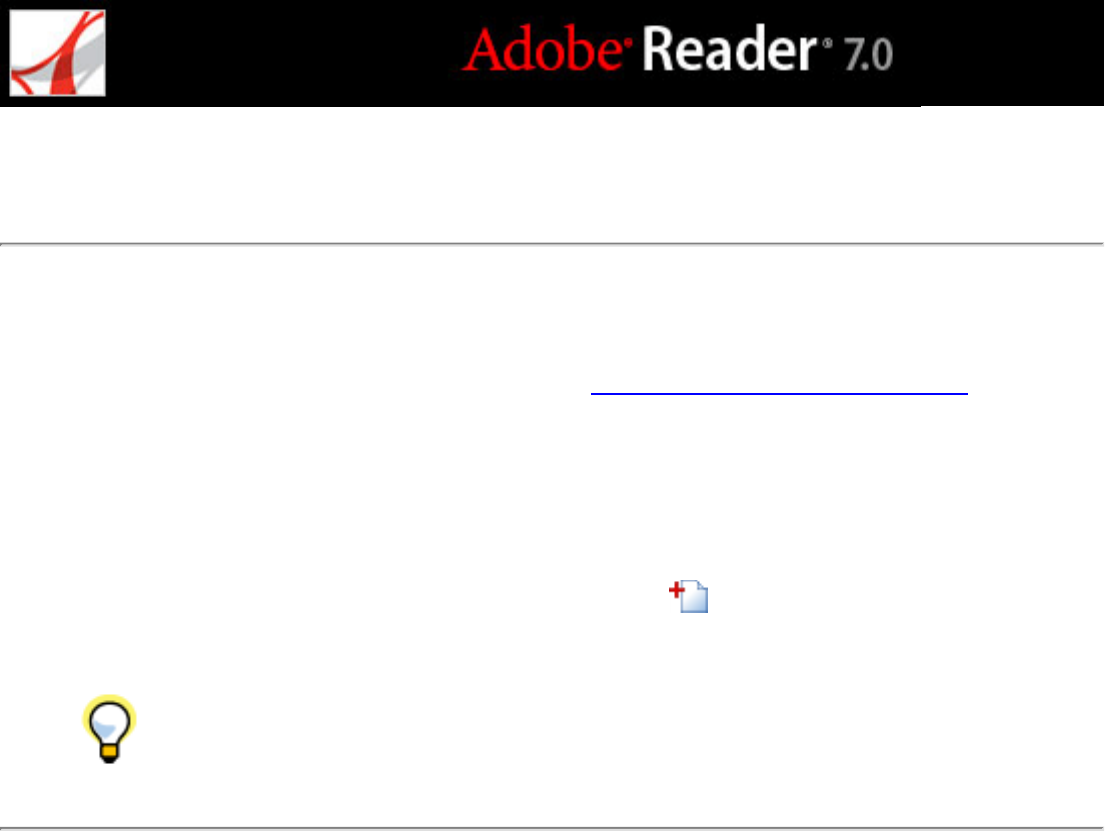Click the red Adobe wordmark in header
Screen dimensions: 1105x831
[543, 49]
